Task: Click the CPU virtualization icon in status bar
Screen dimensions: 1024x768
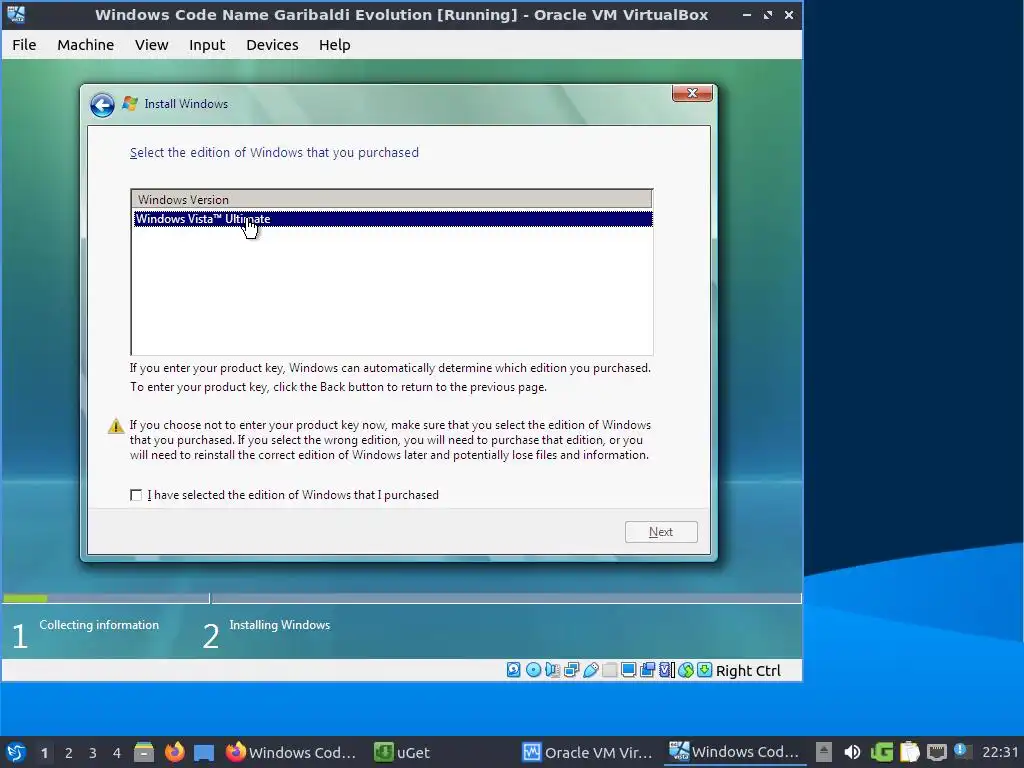Action: coord(666,670)
